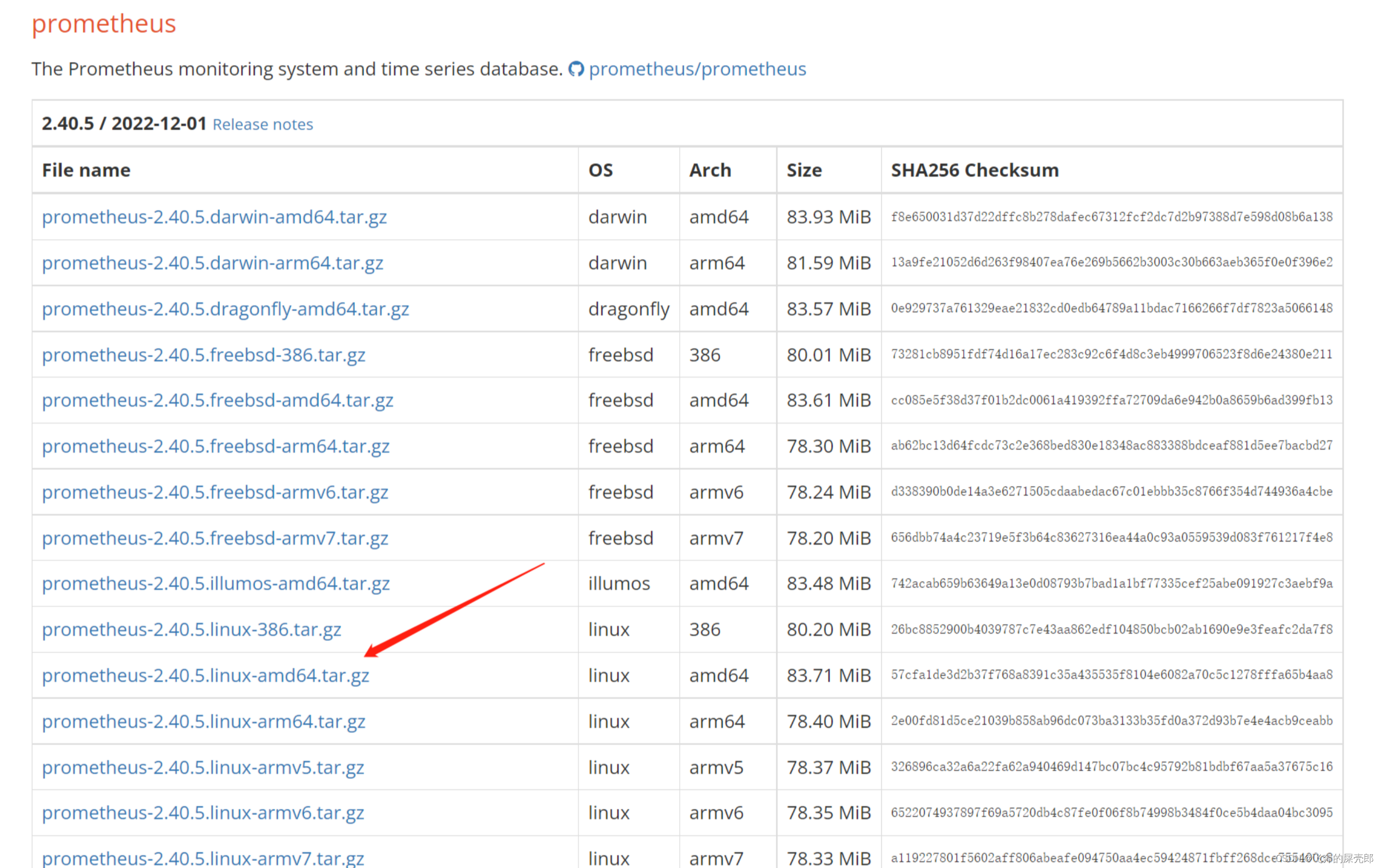Image resolution: width=1381 pixels, height=868 pixels.
Task: Download prometheus-2.40.5.linux-arm64.tar.gz
Action: (203, 721)
